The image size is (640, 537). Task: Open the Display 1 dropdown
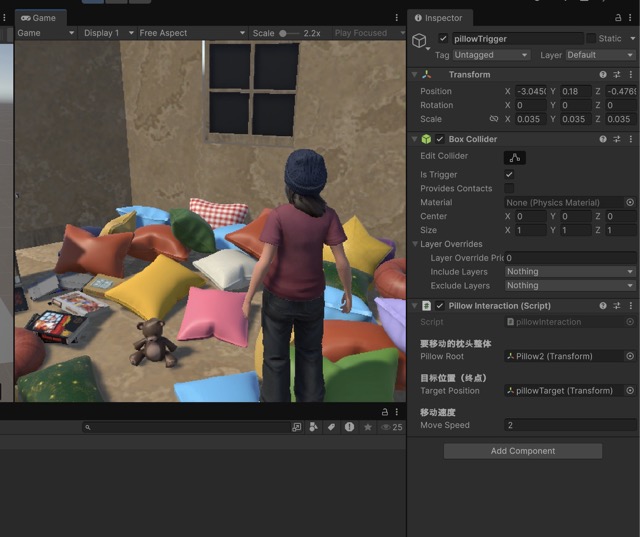coord(108,33)
